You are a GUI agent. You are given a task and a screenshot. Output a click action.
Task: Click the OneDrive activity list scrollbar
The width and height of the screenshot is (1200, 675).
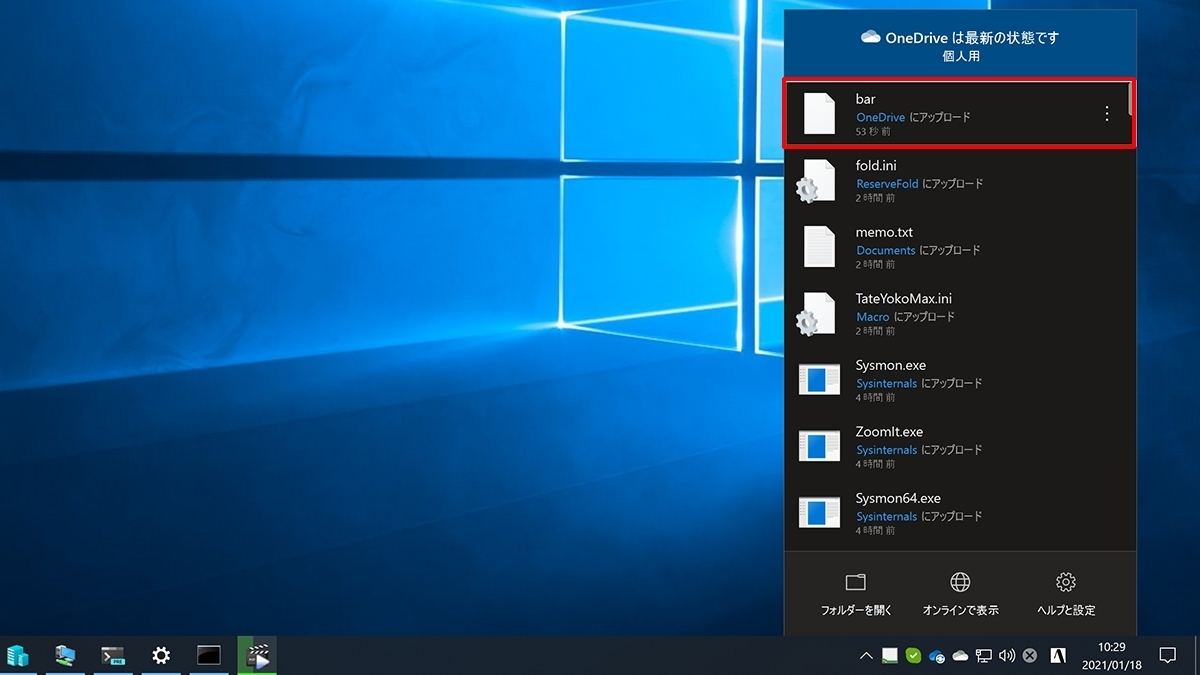(1132, 98)
